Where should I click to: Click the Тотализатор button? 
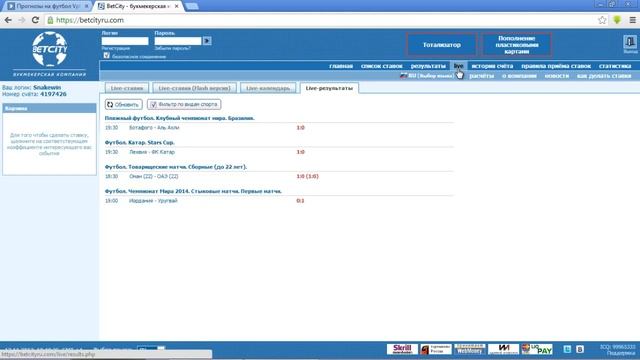tap(441, 44)
